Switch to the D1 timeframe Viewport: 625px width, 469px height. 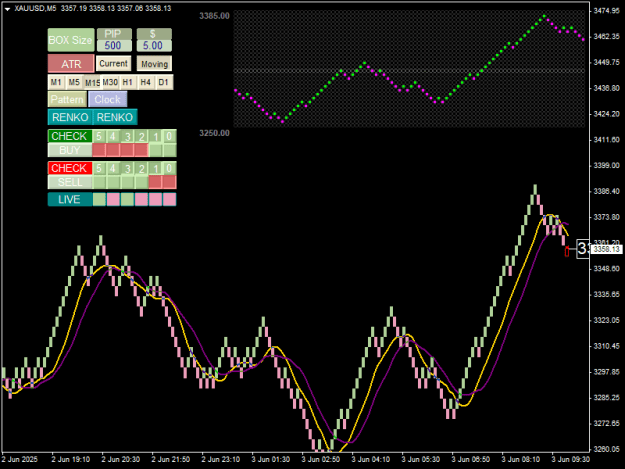(164, 82)
